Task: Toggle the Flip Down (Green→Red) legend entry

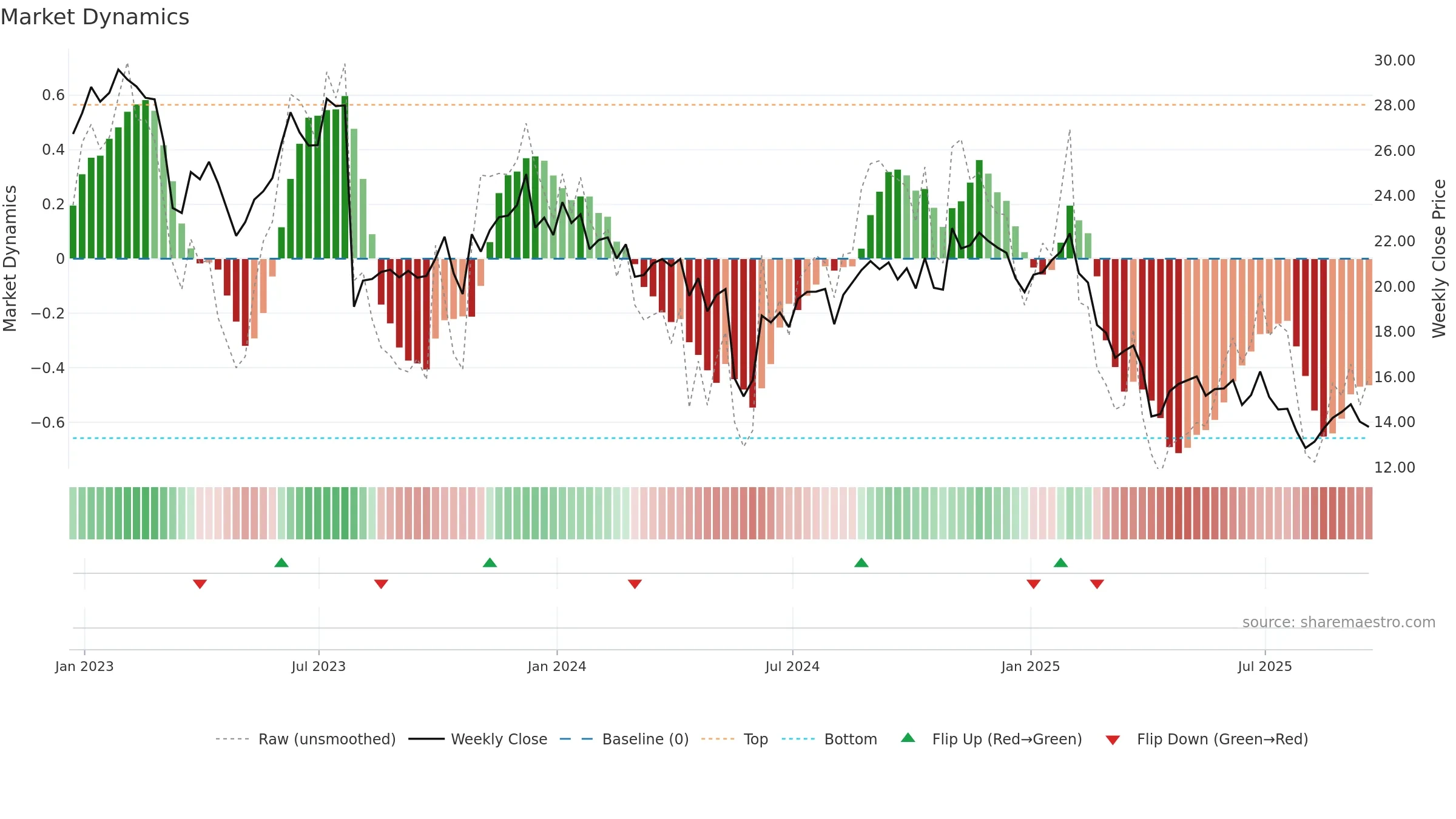Action: click(1207, 739)
